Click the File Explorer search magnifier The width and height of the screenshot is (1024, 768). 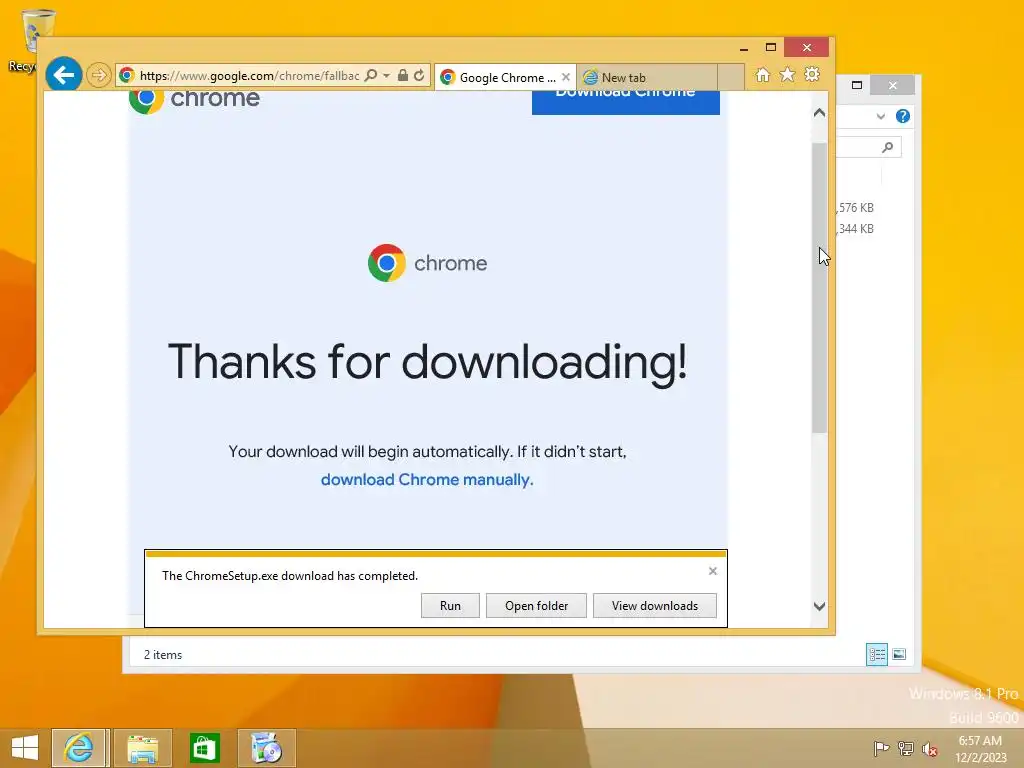[x=888, y=148]
